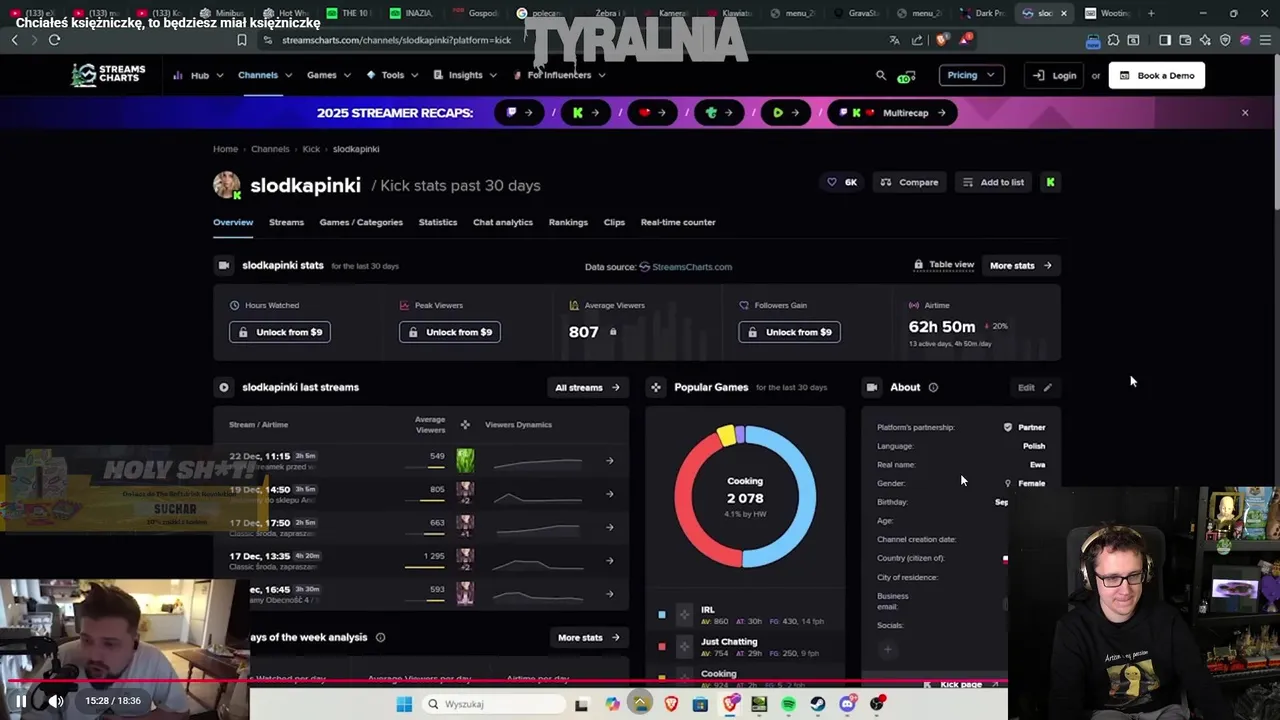Click the Edit pencil in About
Screen dimensions: 1280x720
(x=1035, y=387)
